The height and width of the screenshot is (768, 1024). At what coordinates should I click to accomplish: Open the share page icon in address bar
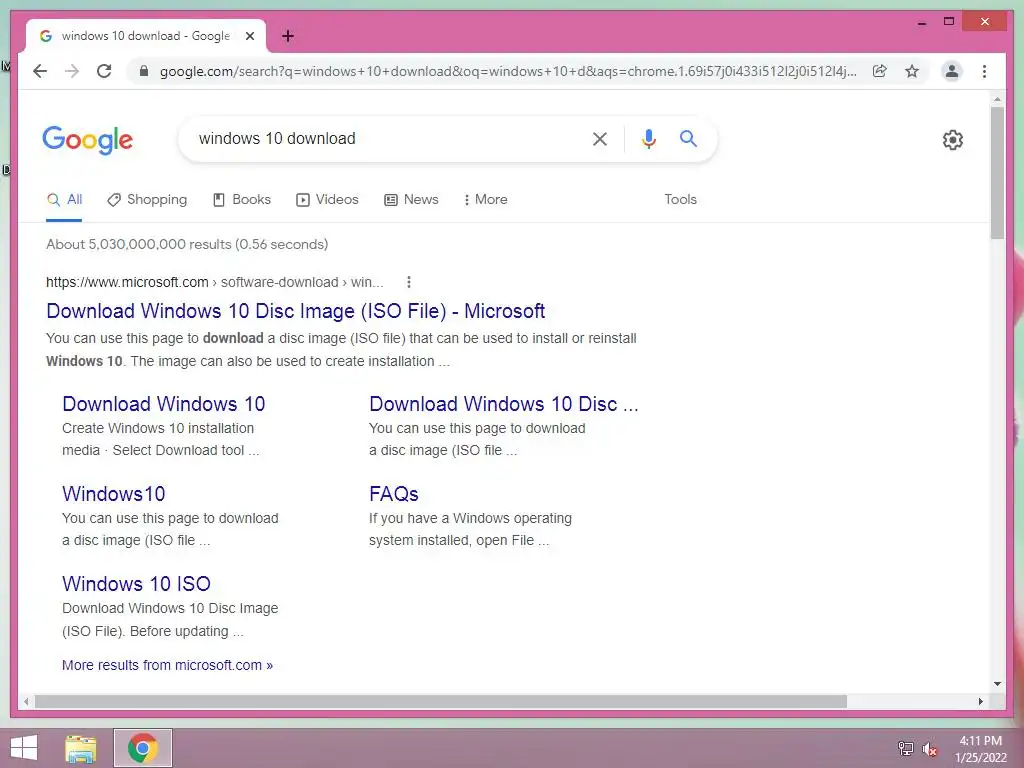pos(880,71)
